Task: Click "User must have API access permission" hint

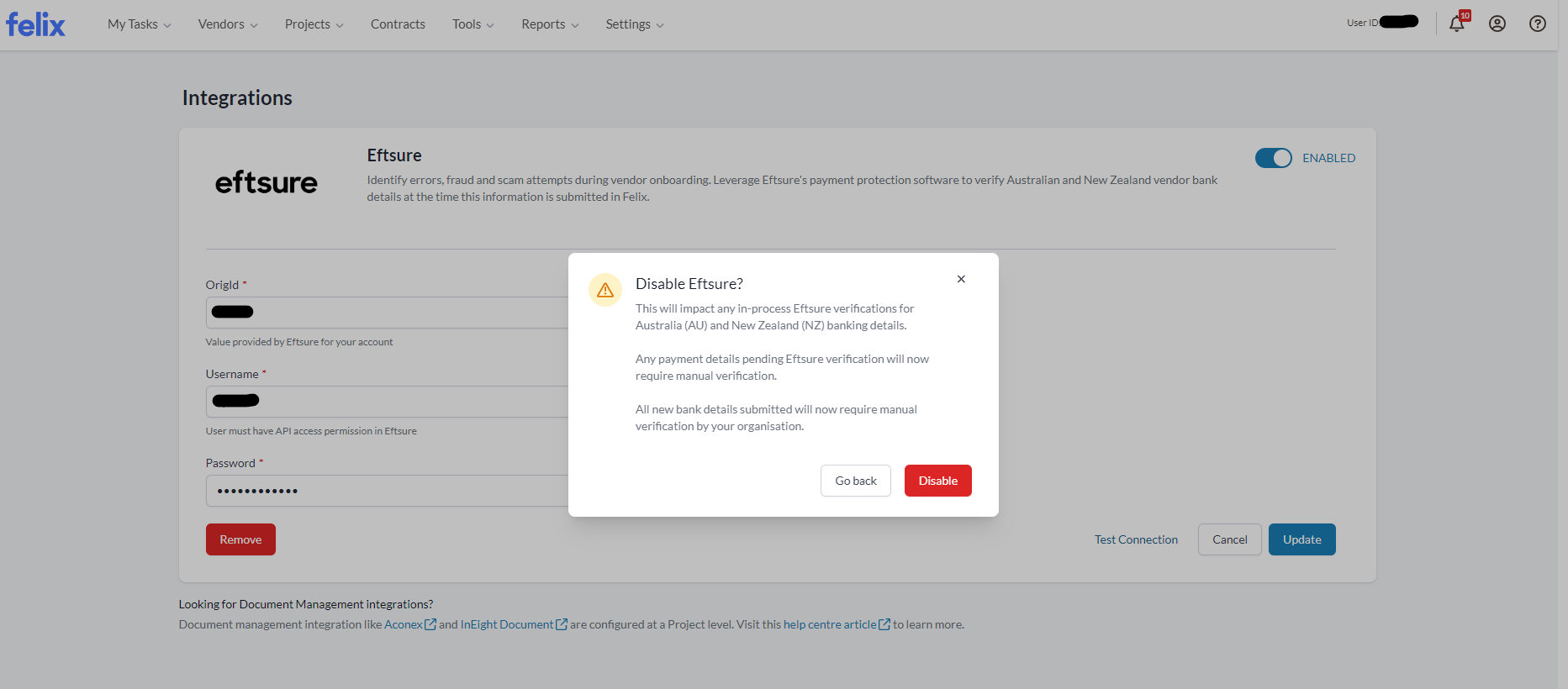Action: (311, 431)
